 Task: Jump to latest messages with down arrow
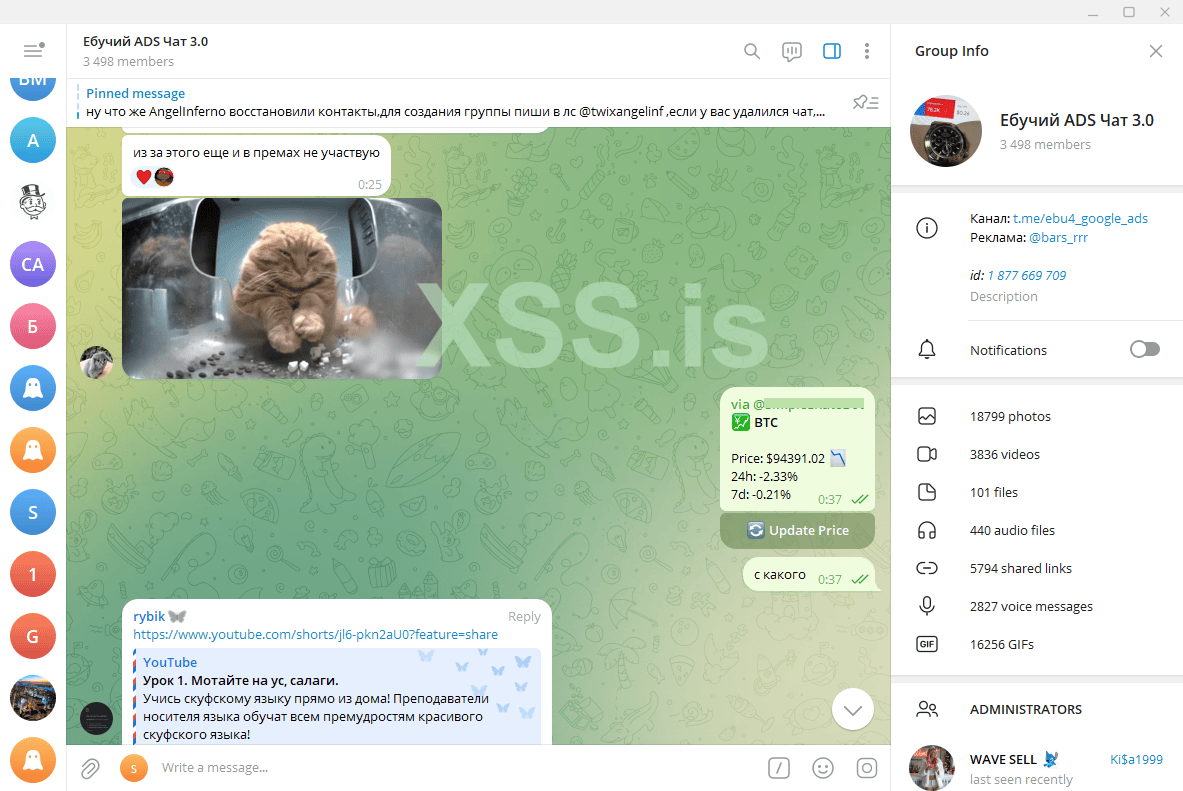point(853,709)
